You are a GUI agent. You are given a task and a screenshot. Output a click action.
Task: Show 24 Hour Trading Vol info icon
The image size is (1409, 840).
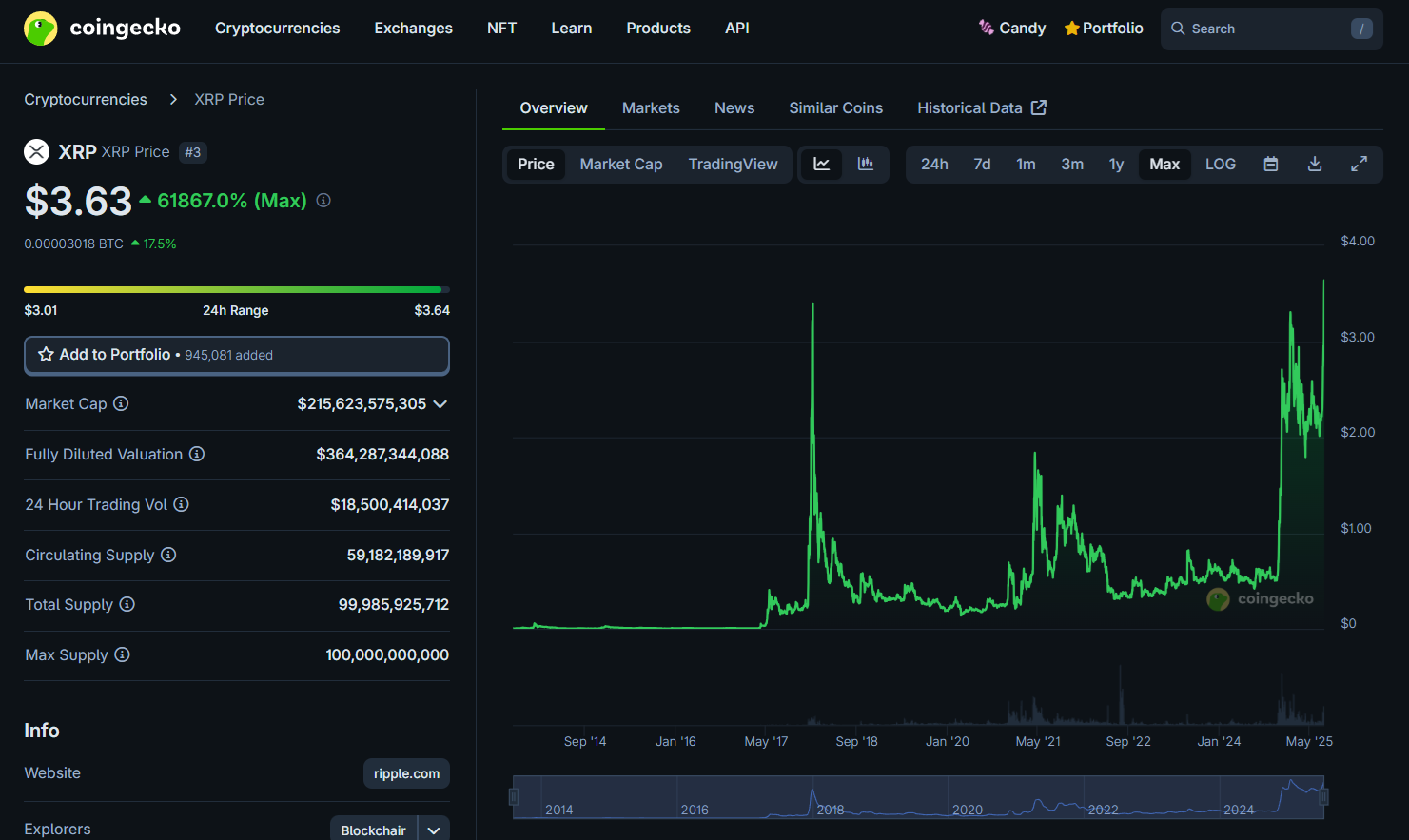pyautogui.click(x=181, y=504)
